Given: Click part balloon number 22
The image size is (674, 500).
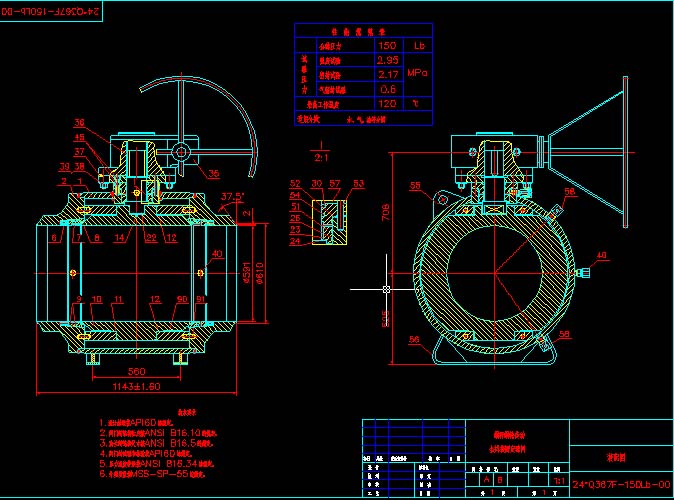Looking at the screenshot, I should [151, 237].
